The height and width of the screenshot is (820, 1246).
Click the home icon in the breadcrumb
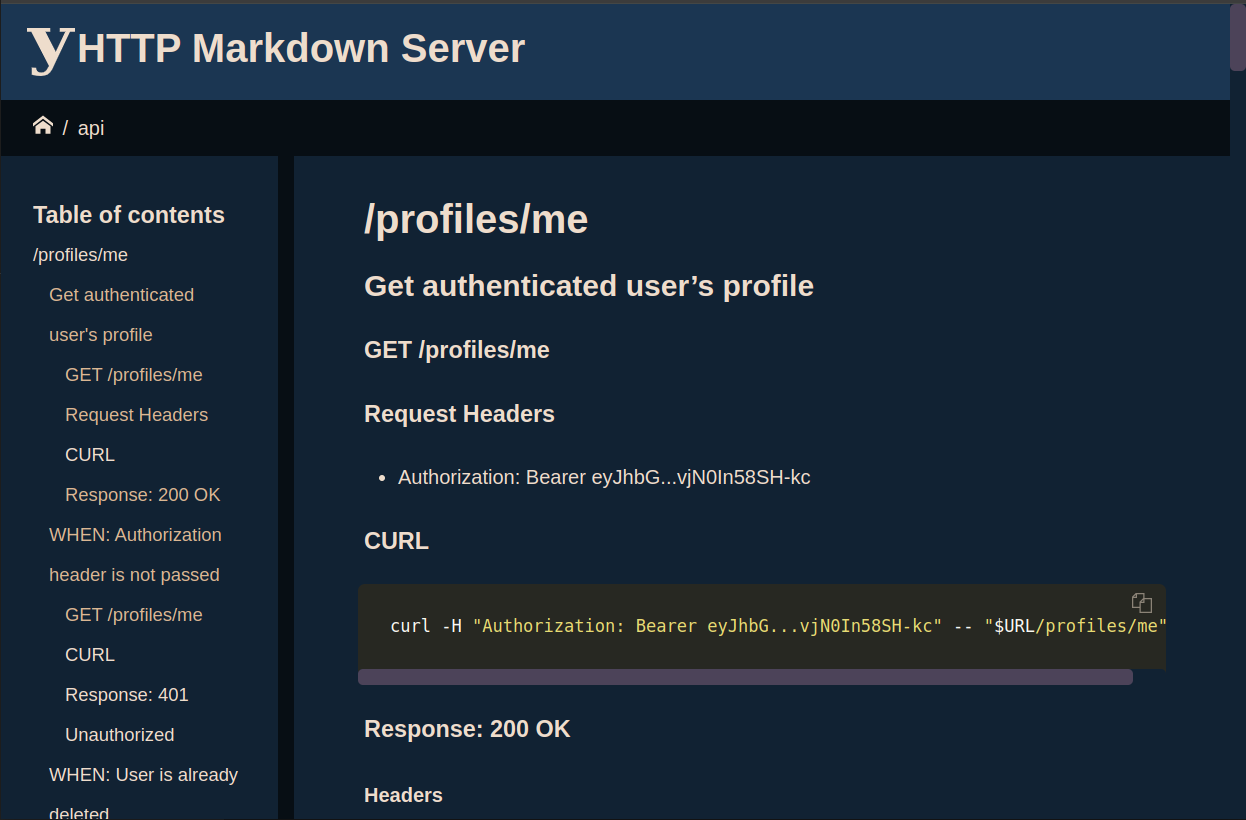42,124
